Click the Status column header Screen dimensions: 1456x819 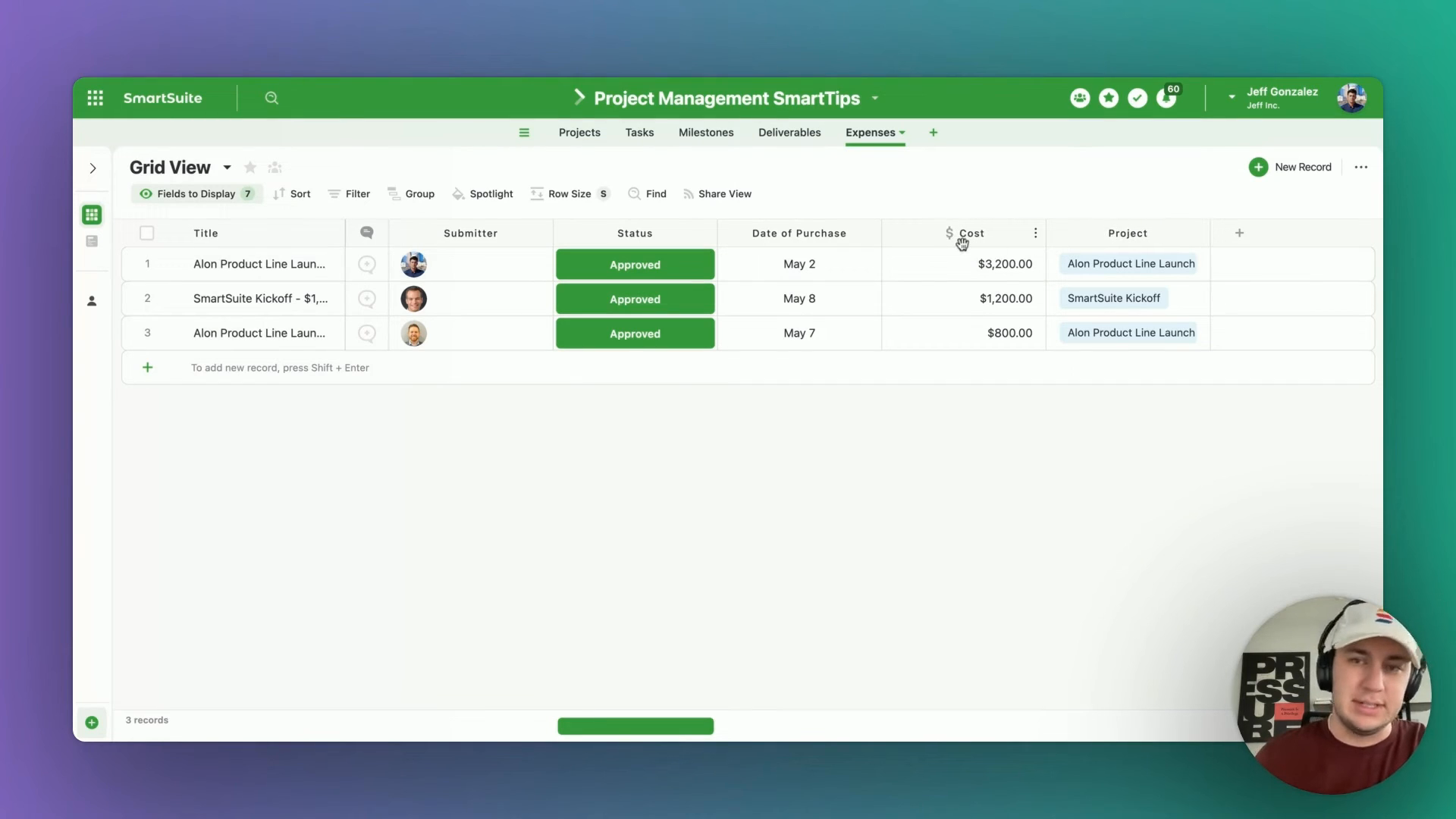tap(635, 233)
